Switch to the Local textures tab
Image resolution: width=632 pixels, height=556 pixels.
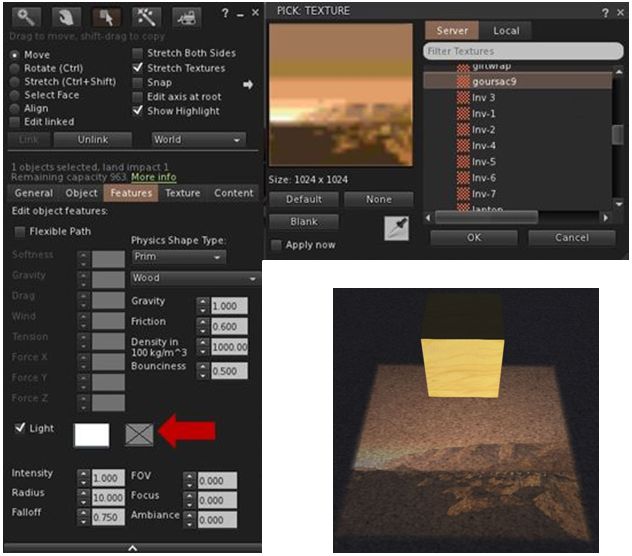pyautogui.click(x=506, y=31)
